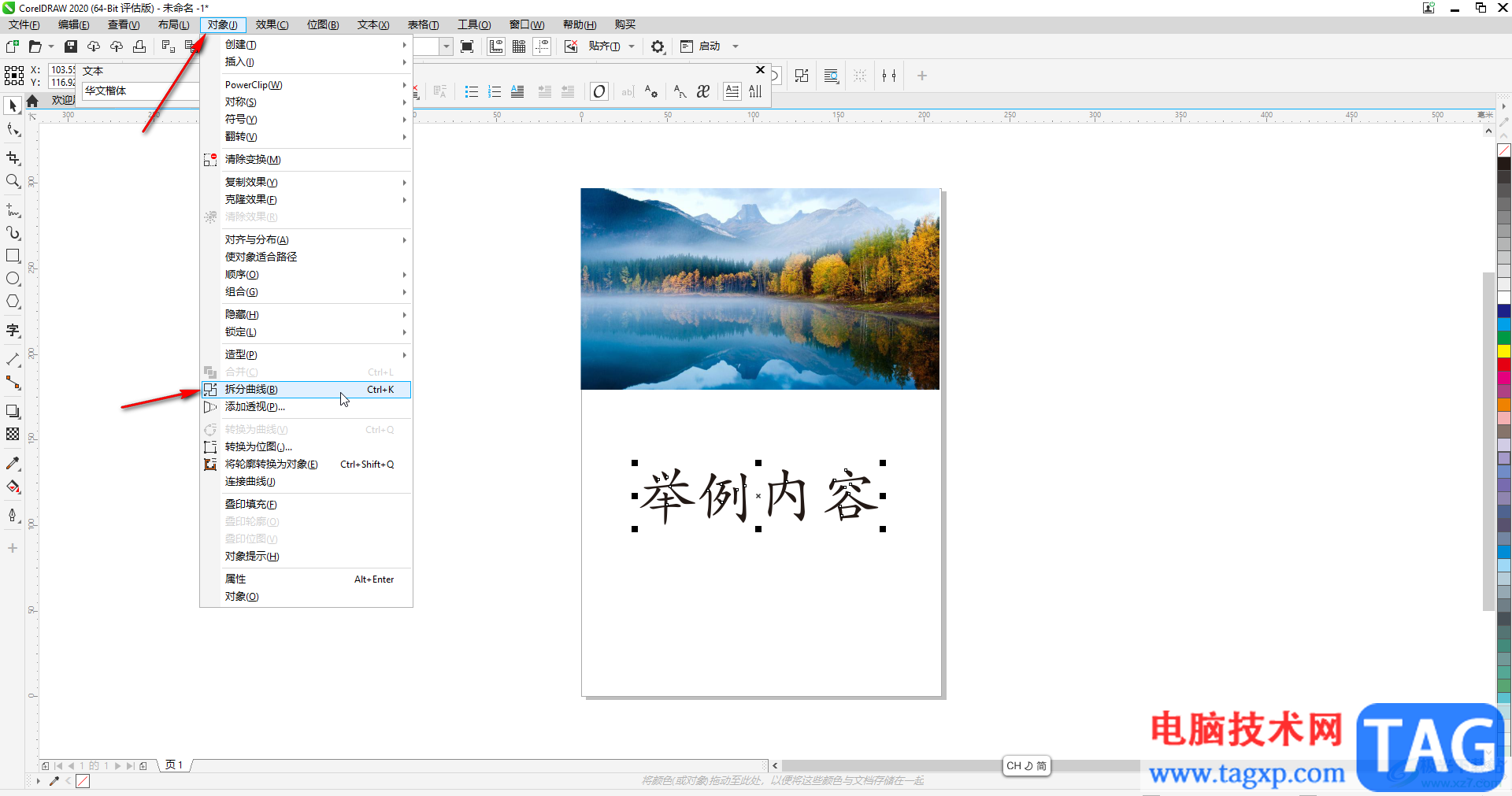Choose 添加透视 menu item
The width and height of the screenshot is (1512, 796).
[306, 407]
